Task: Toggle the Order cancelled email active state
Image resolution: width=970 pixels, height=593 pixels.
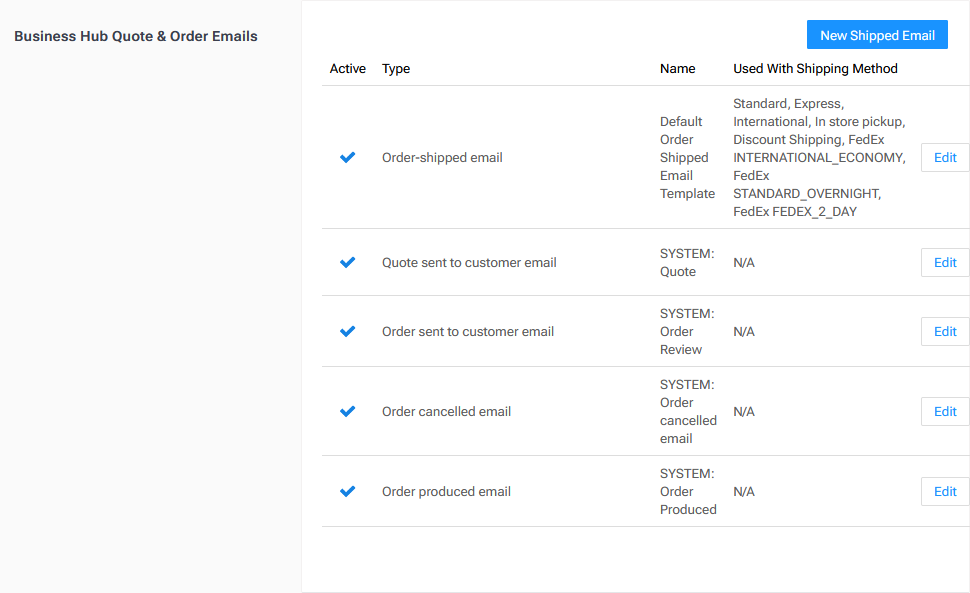Action: 348,411
